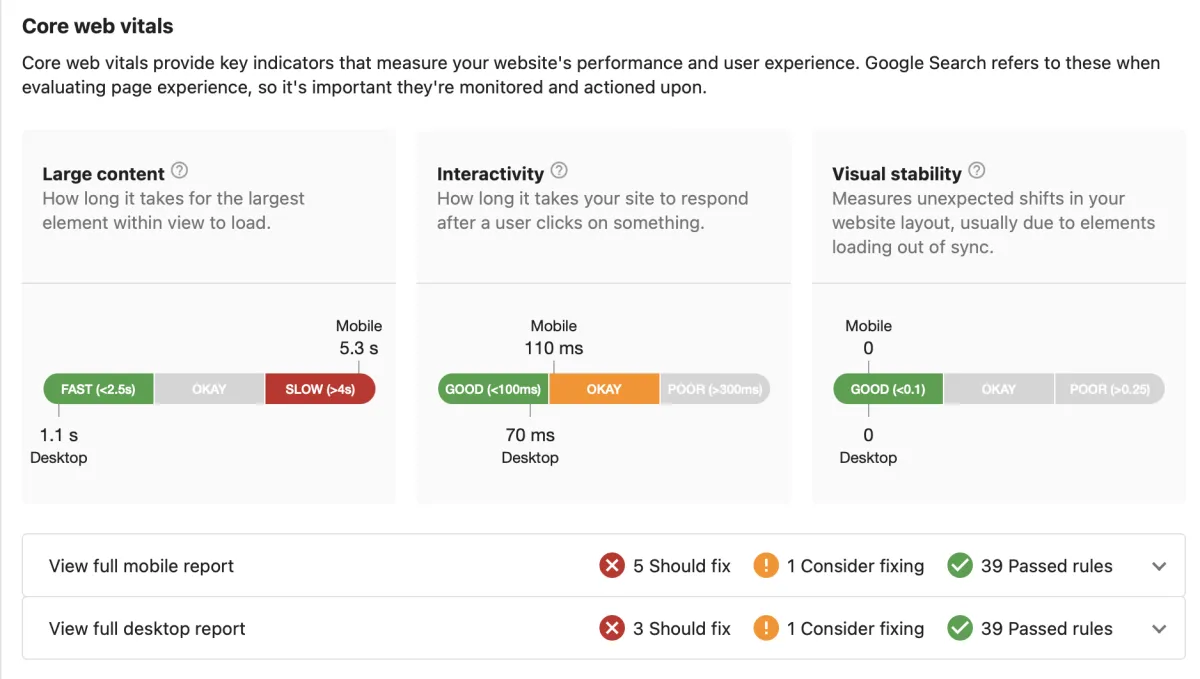This screenshot has width=1200, height=679.
Task: Click the orange OKAY interactivity segment
Action: [604, 389]
